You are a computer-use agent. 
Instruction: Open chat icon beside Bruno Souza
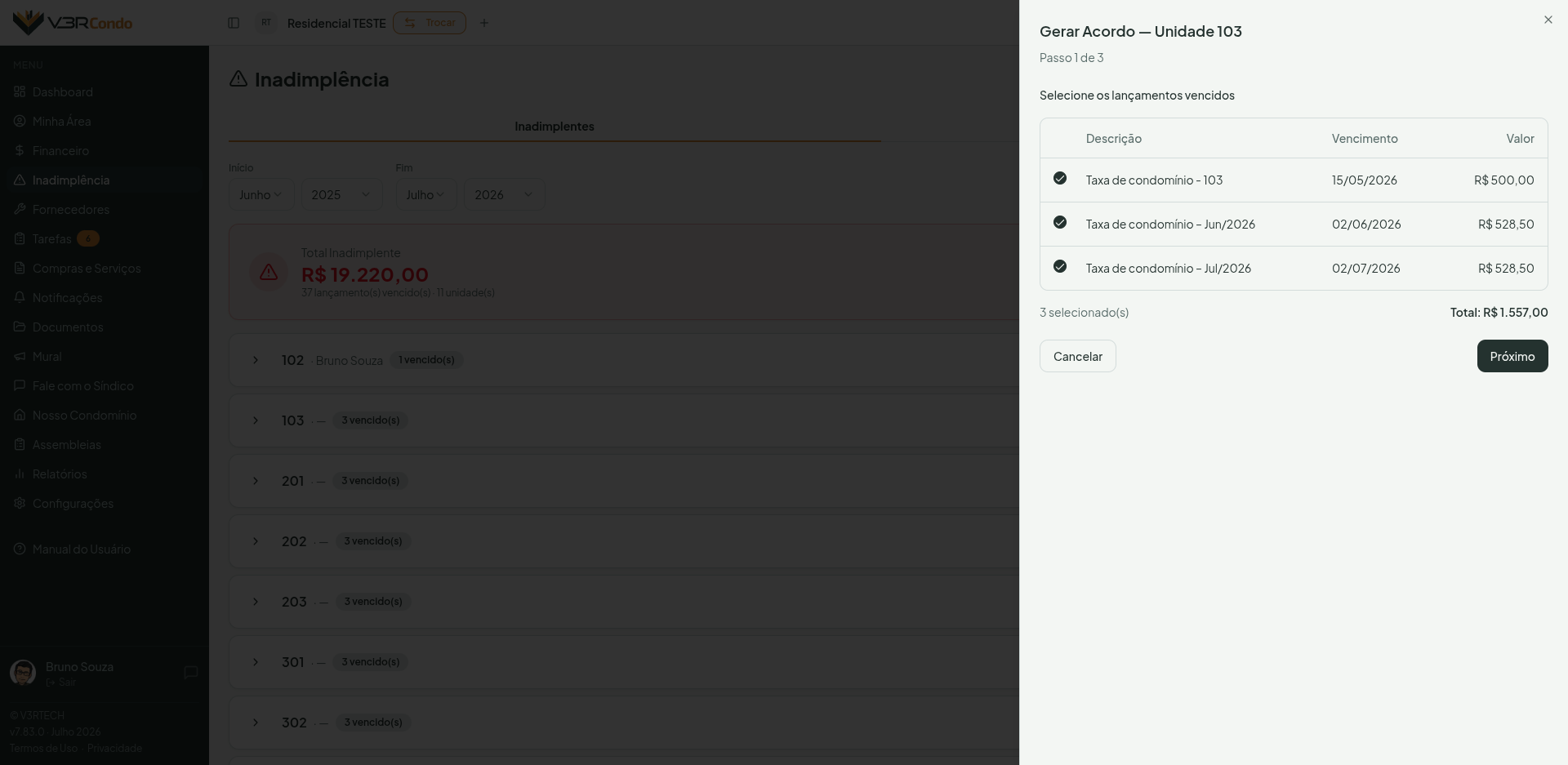191,673
